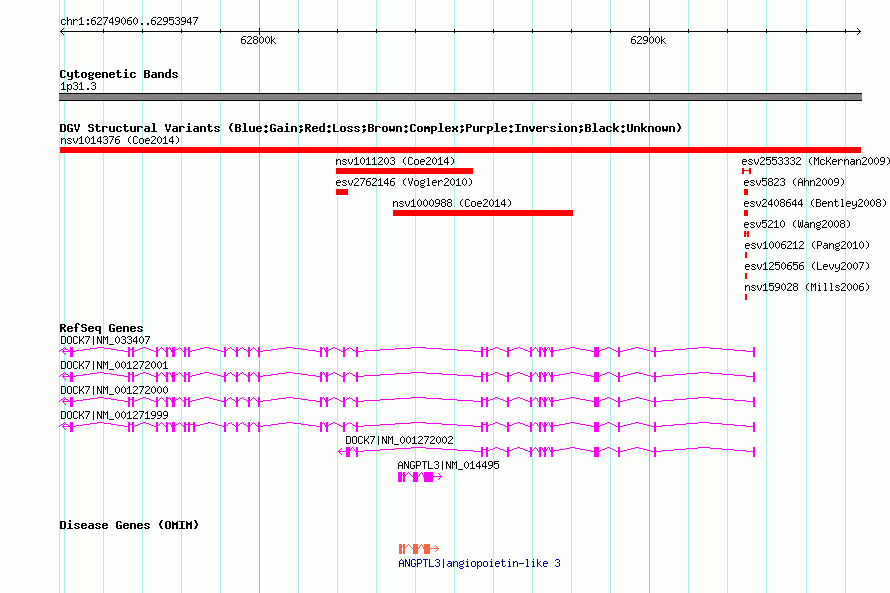This screenshot has width=890, height=593.
Task: Click the nsv1014376 (Coe2014) red loss bar
Action: pyautogui.click(x=460, y=150)
